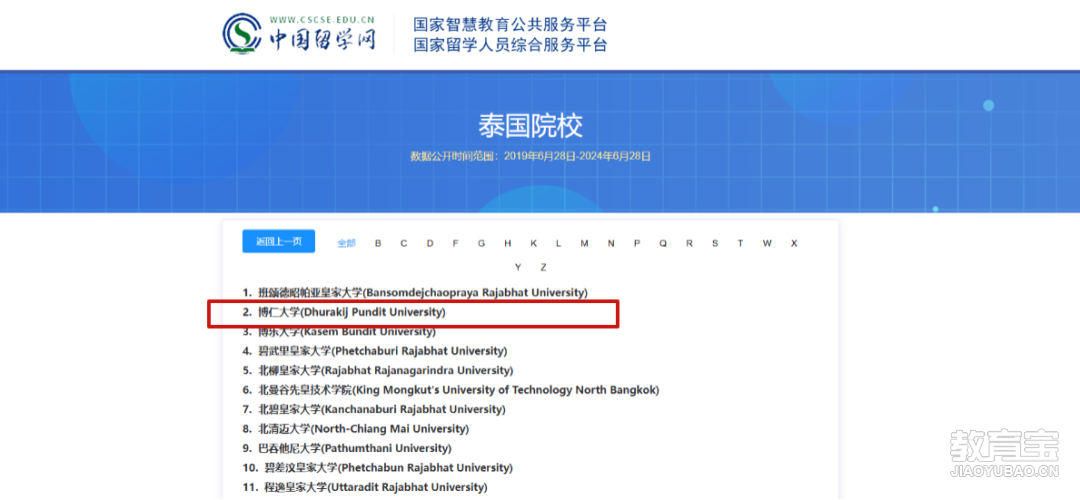Screen dimensions: 1080x500
Task: Click 国家智慧教育公共服务平台 header text
Action: (x=510, y=25)
